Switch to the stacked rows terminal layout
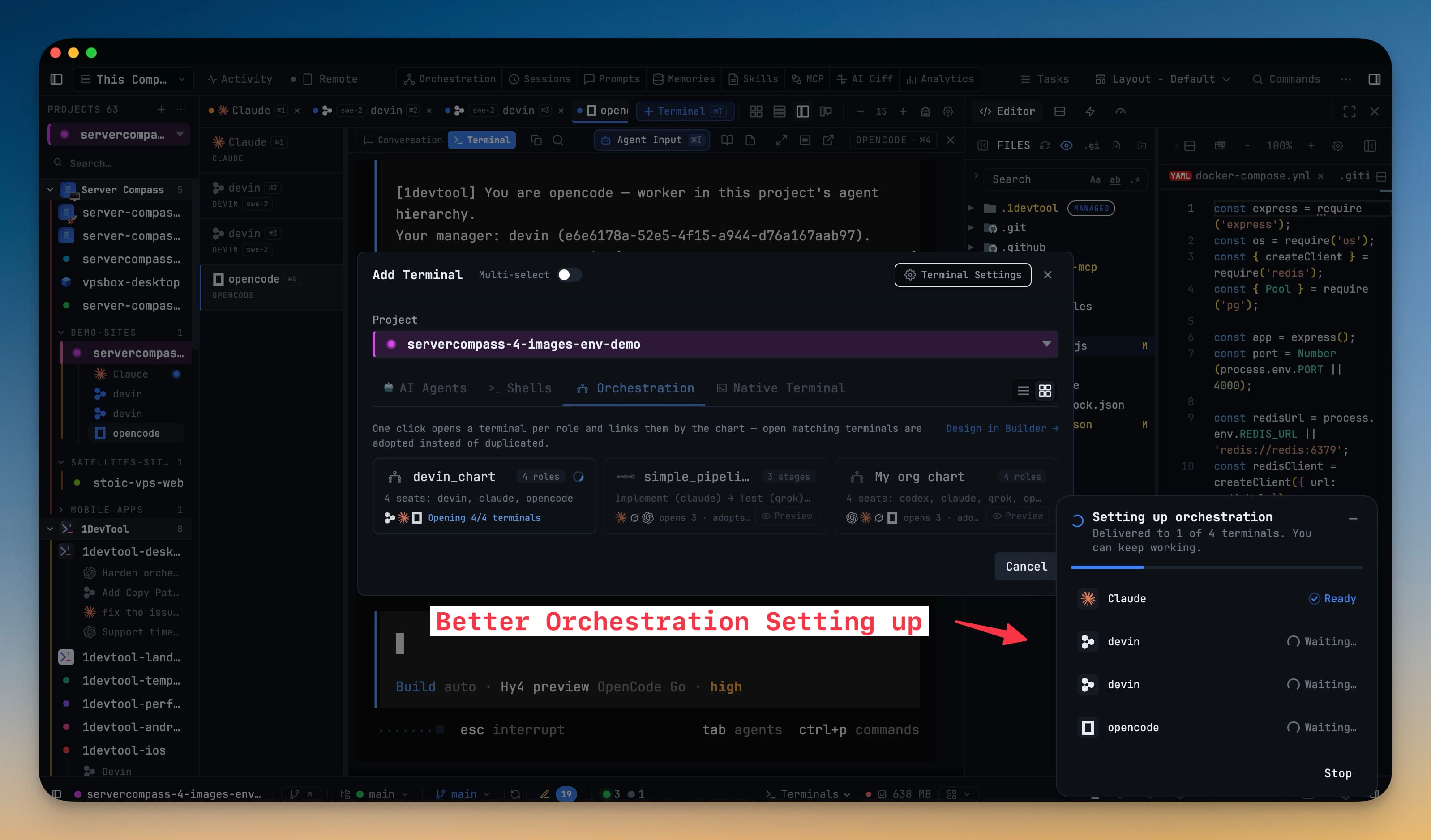 click(x=779, y=111)
